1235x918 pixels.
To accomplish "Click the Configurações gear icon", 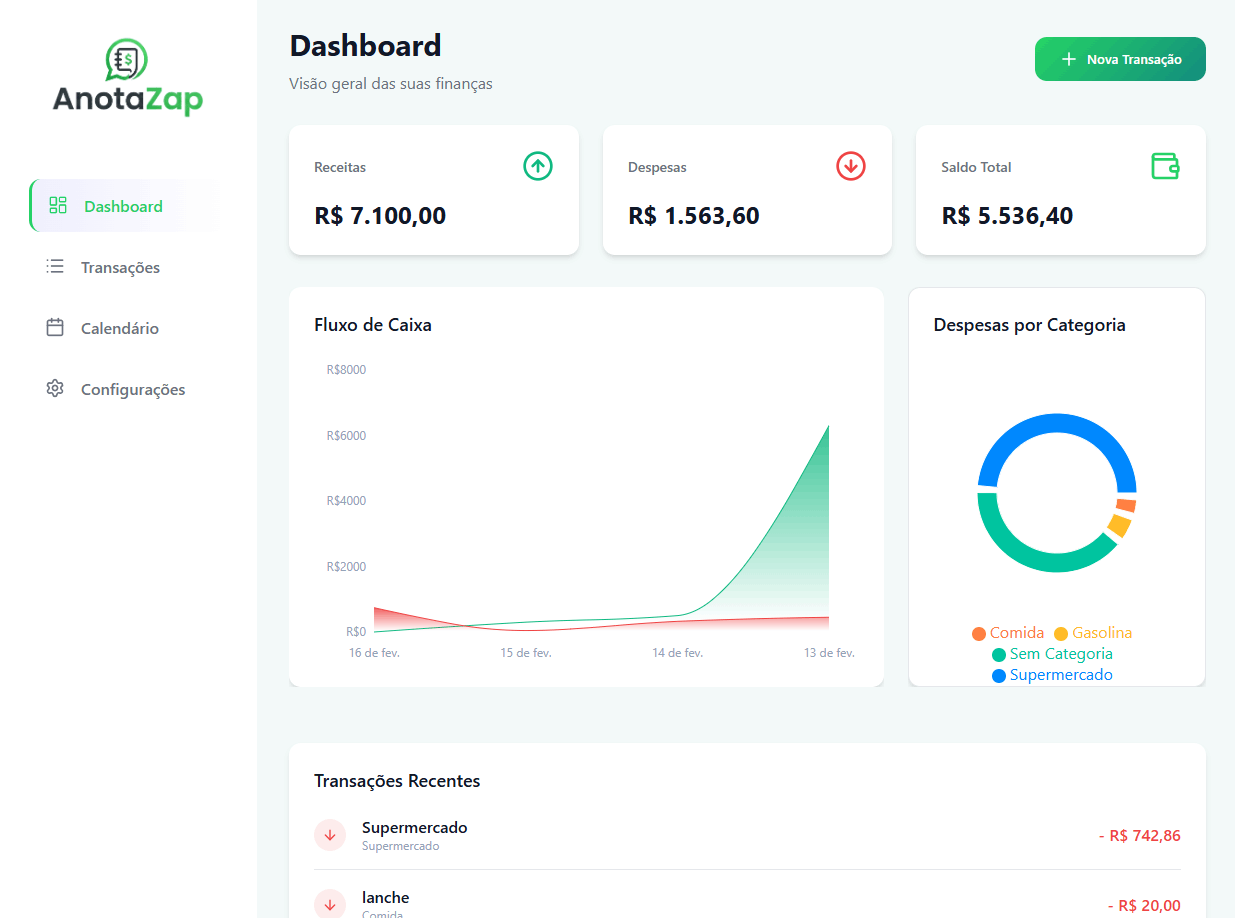I will coord(55,389).
